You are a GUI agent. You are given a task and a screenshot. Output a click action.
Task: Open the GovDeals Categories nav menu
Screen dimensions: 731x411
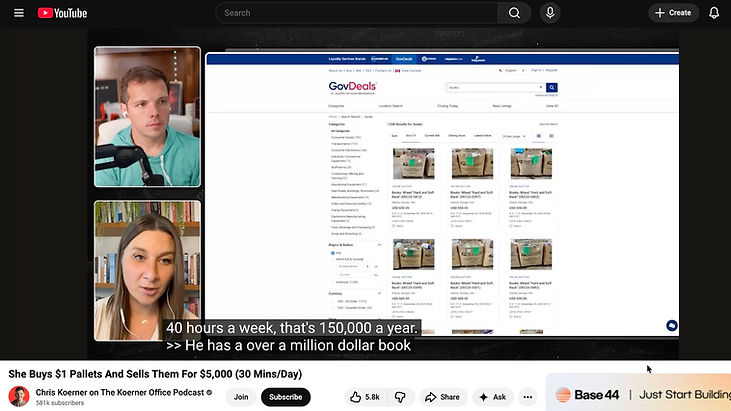click(x=336, y=106)
